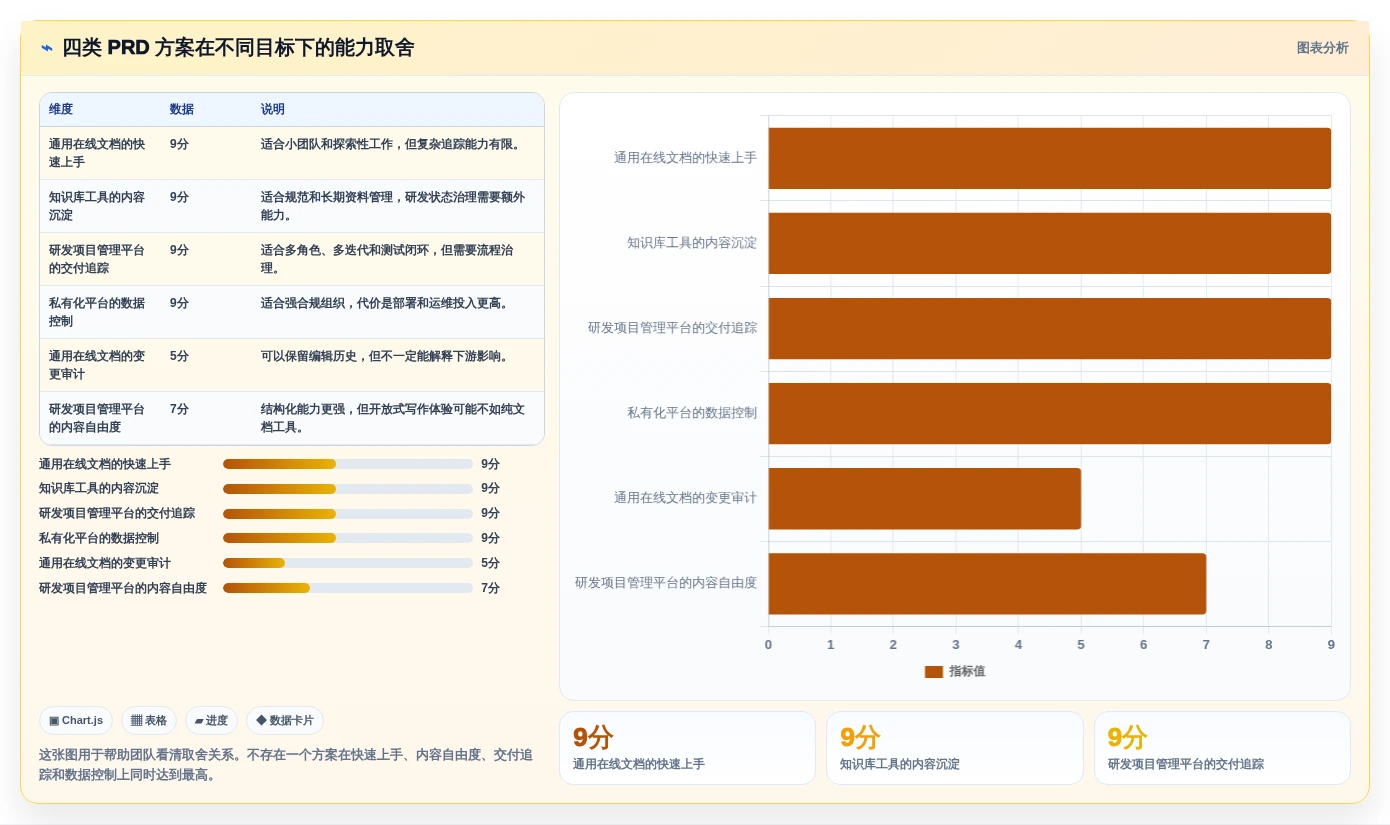Click the 7分 progress value label
1390x825 pixels.
pyautogui.click(x=490, y=588)
